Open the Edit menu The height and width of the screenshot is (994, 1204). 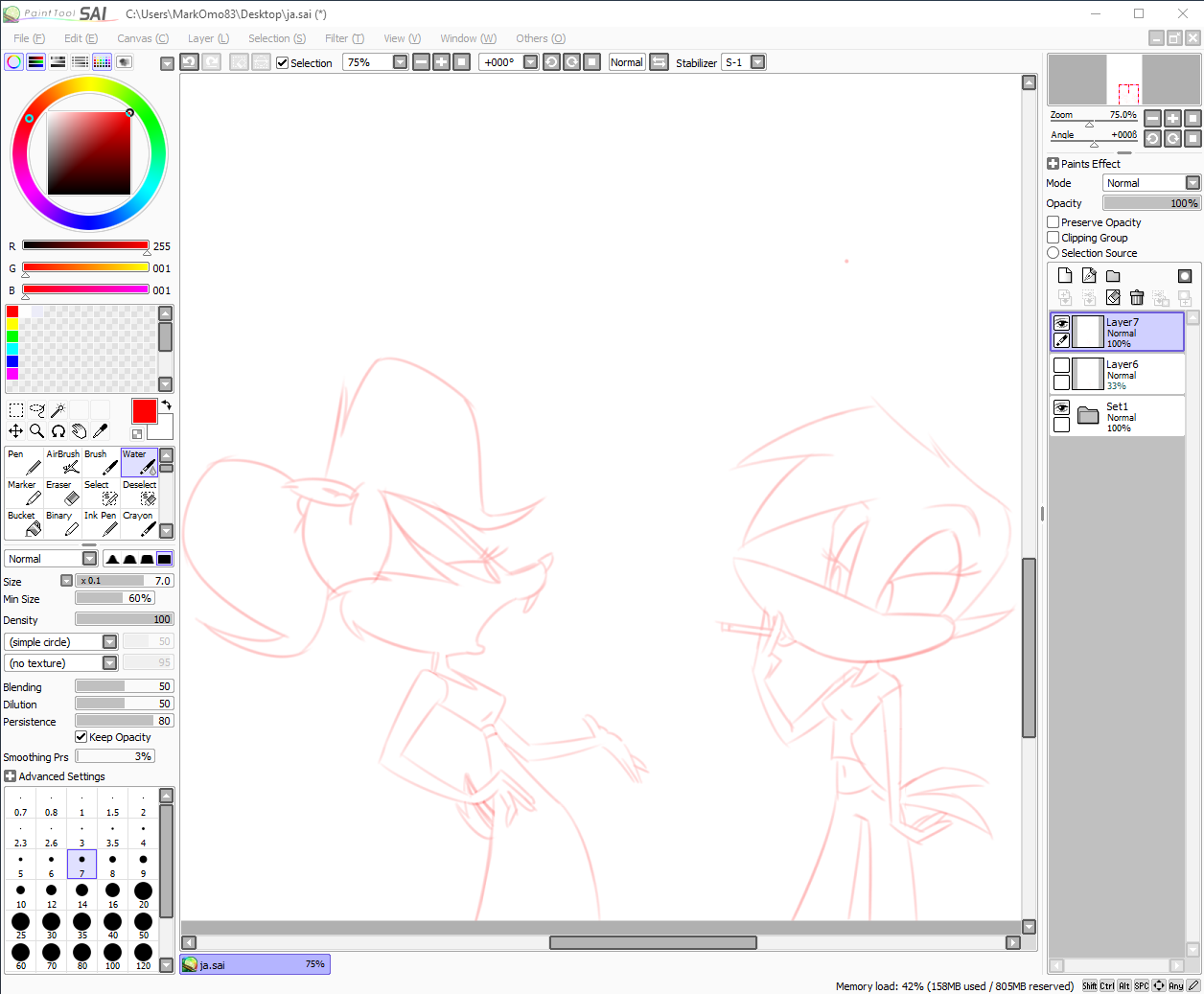(x=81, y=38)
